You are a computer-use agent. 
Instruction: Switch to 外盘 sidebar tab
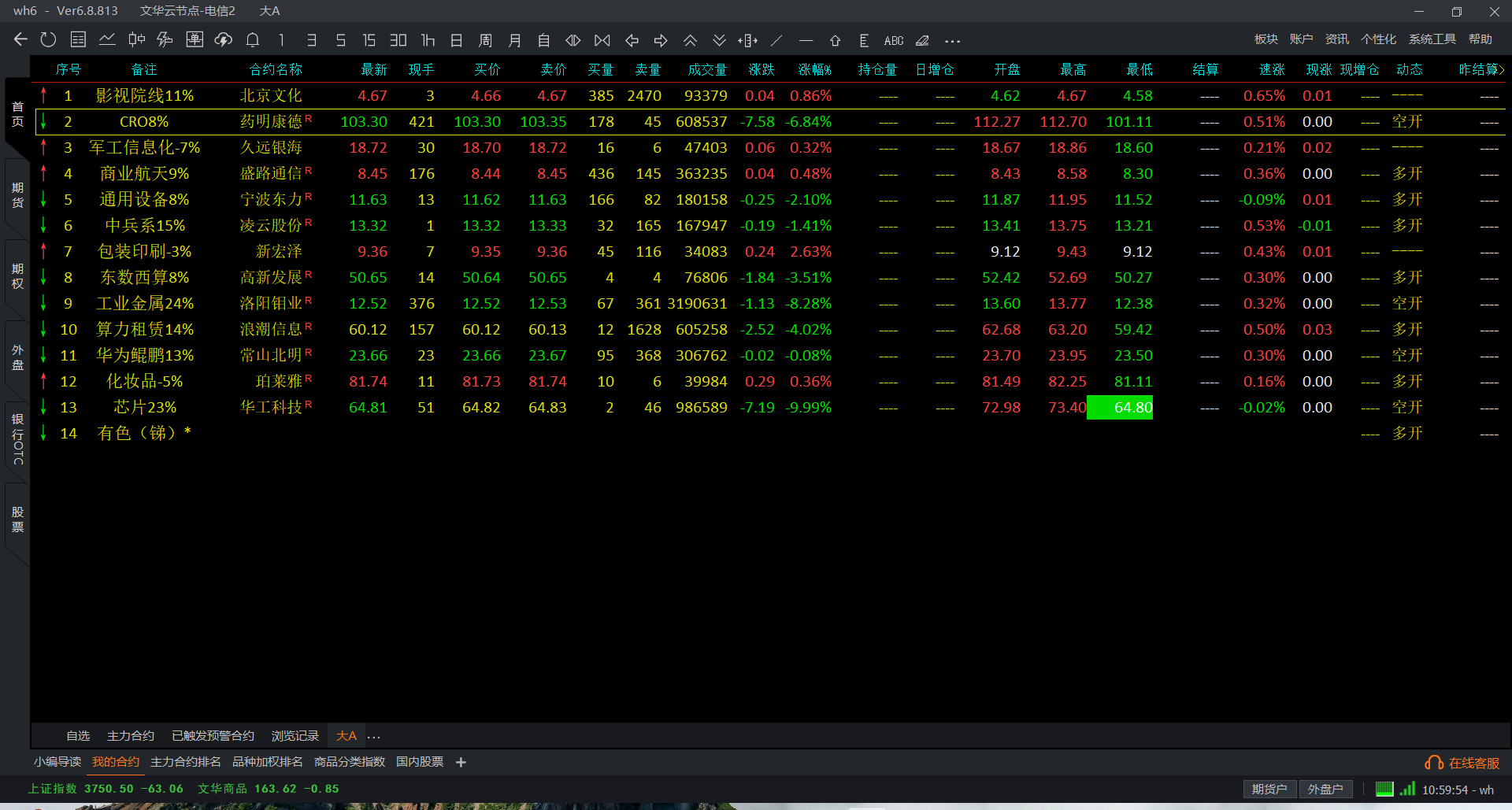(x=17, y=357)
